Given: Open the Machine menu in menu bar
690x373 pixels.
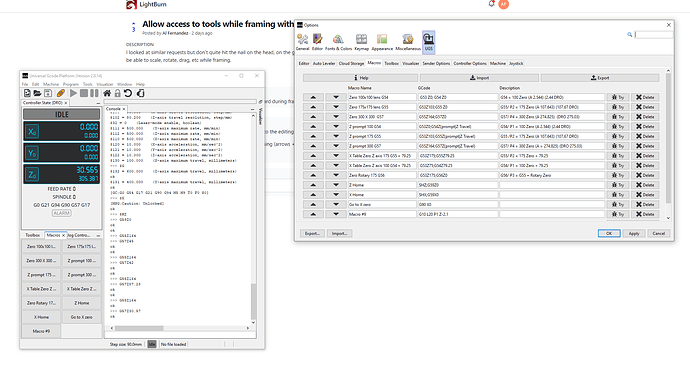Looking at the screenshot, I should [51, 84].
